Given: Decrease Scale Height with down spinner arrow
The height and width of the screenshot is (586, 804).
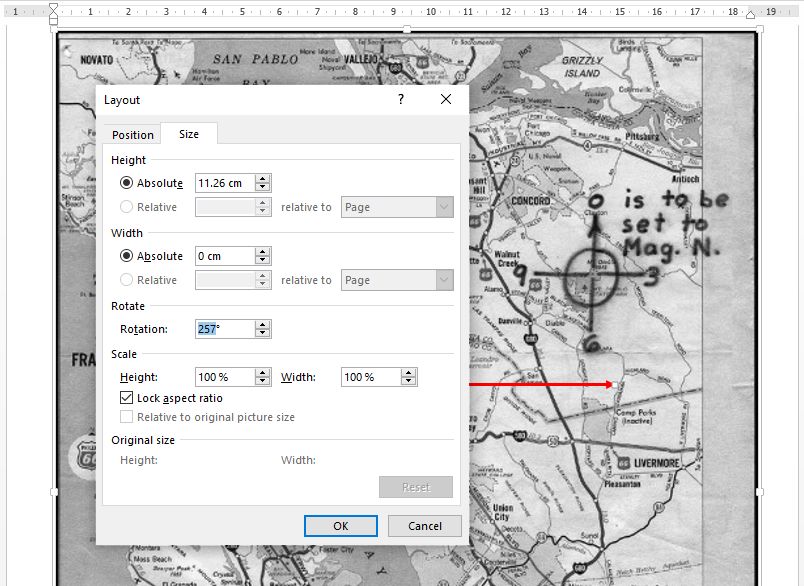Looking at the screenshot, I should point(262,382).
